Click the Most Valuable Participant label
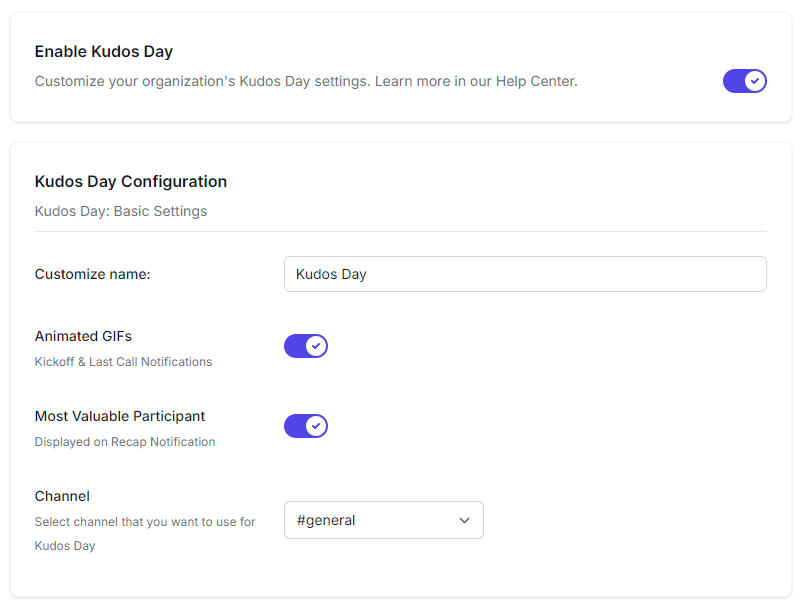The image size is (804, 608). click(x=120, y=416)
